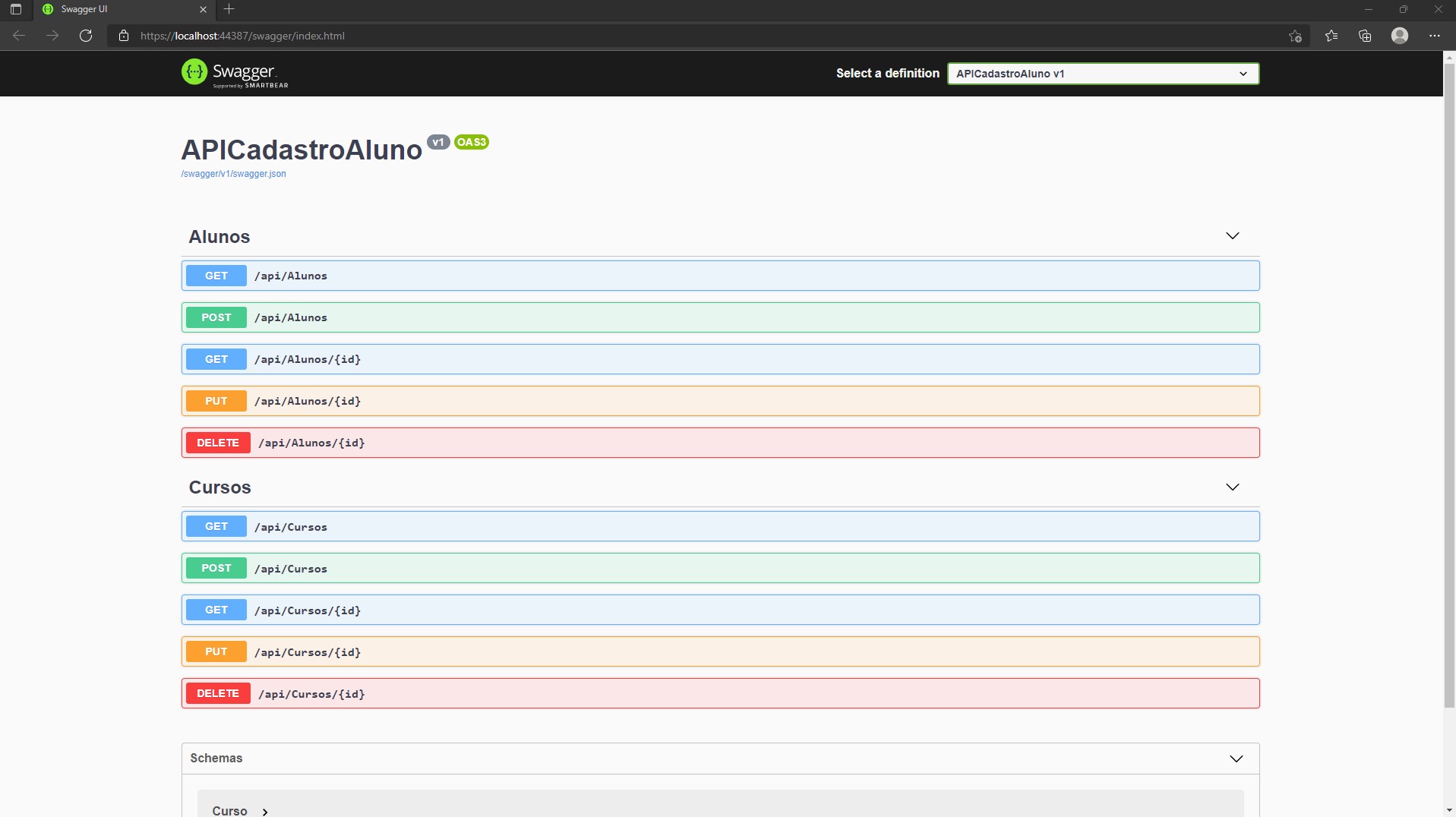Click the browser address bar URL
This screenshot has width=1456, height=817.
[x=242, y=36]
